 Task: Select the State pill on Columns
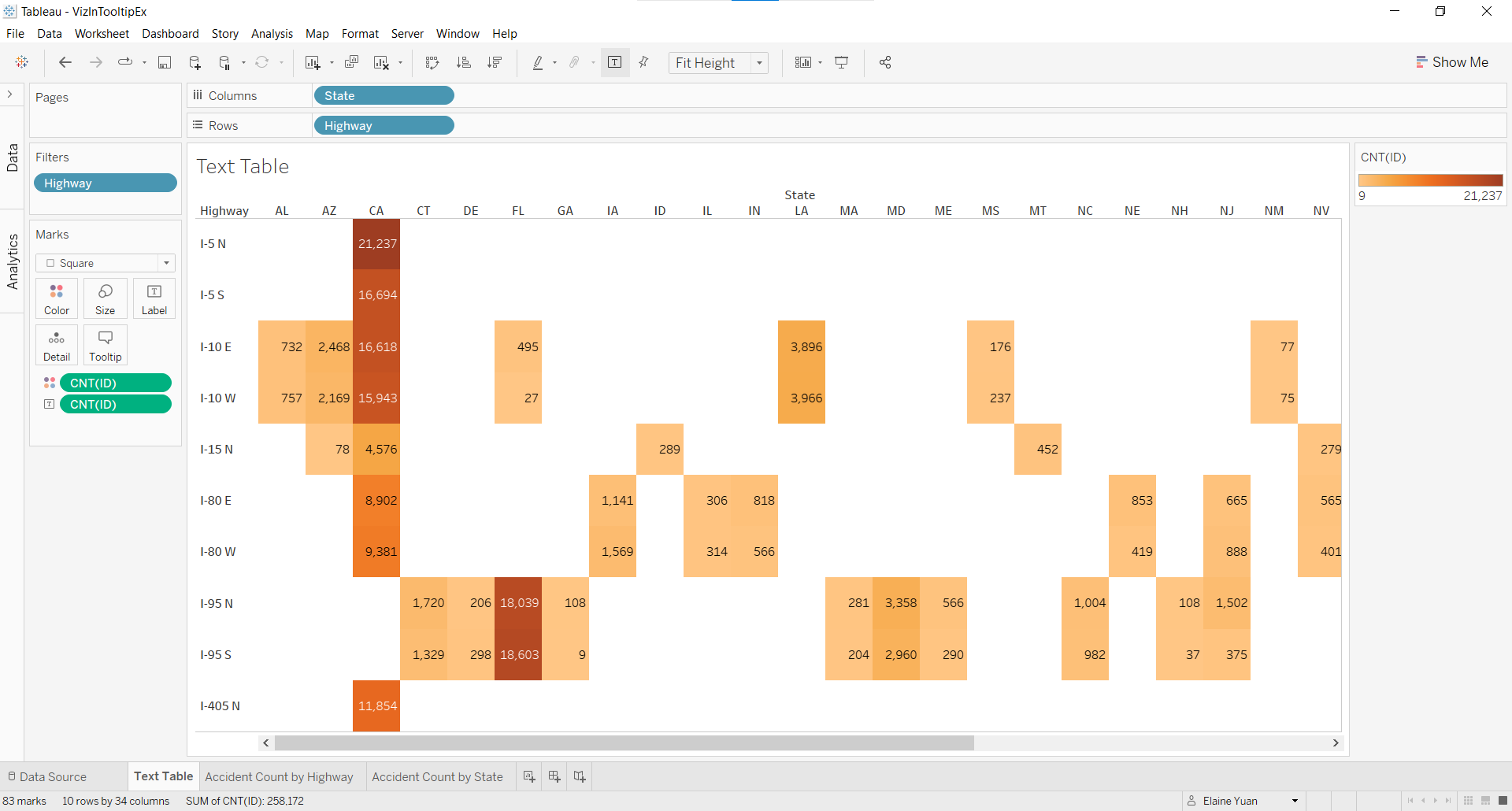384,95
